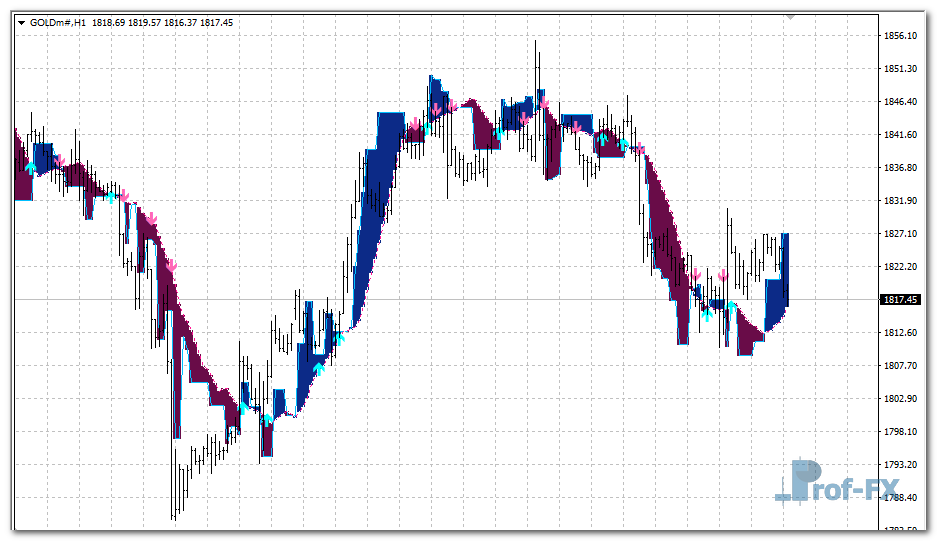Click the 1802.90 label on the price scale

pyautogui.click(x=902, y=399)
